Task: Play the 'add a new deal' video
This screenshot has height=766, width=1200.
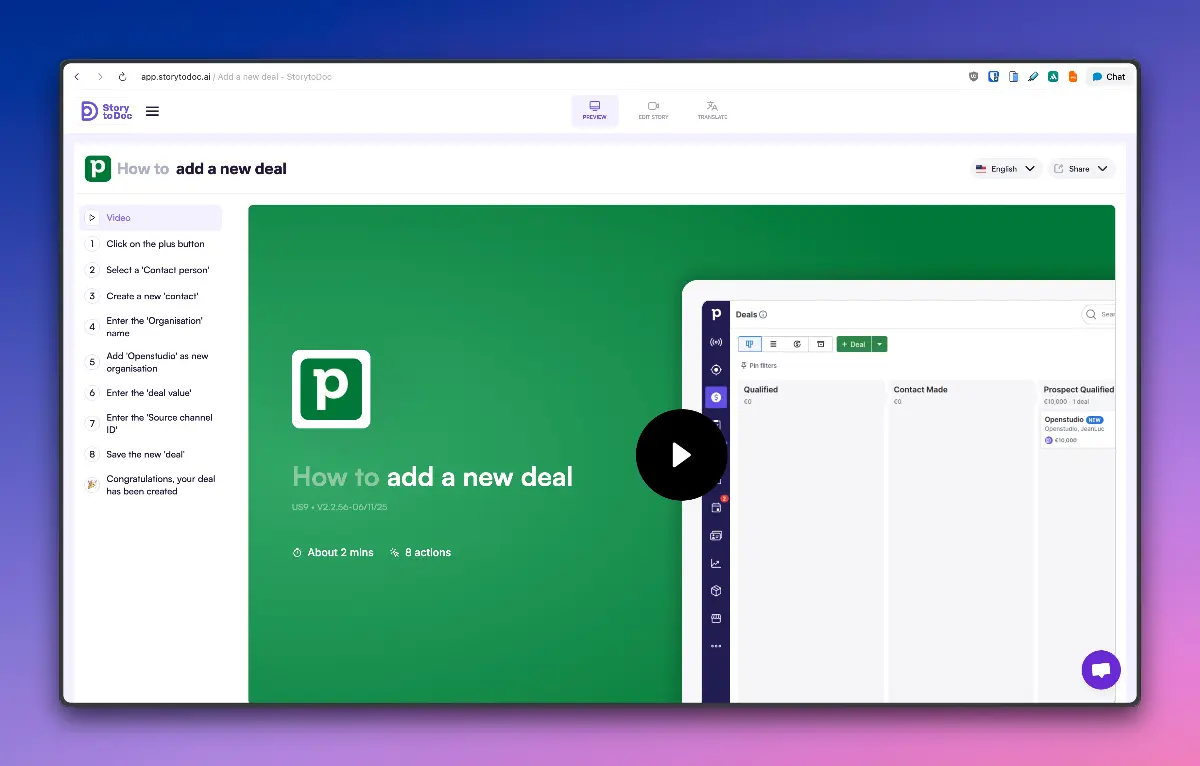Action: (x=681, y=455)
